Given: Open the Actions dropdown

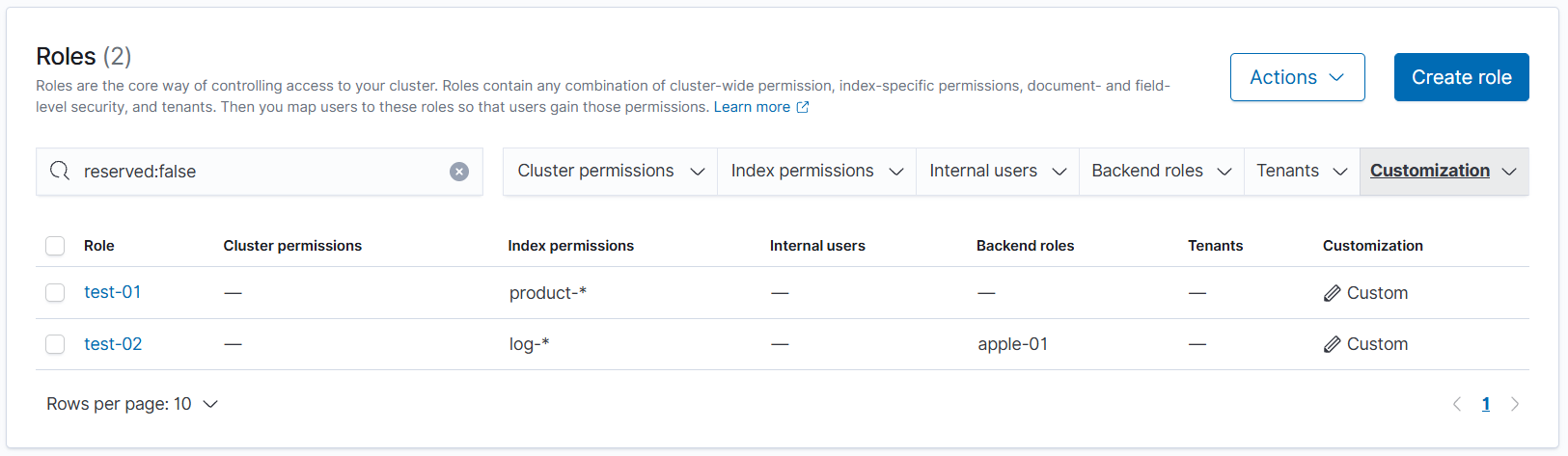Looking at the screenshot, I should coord(1297,77).
